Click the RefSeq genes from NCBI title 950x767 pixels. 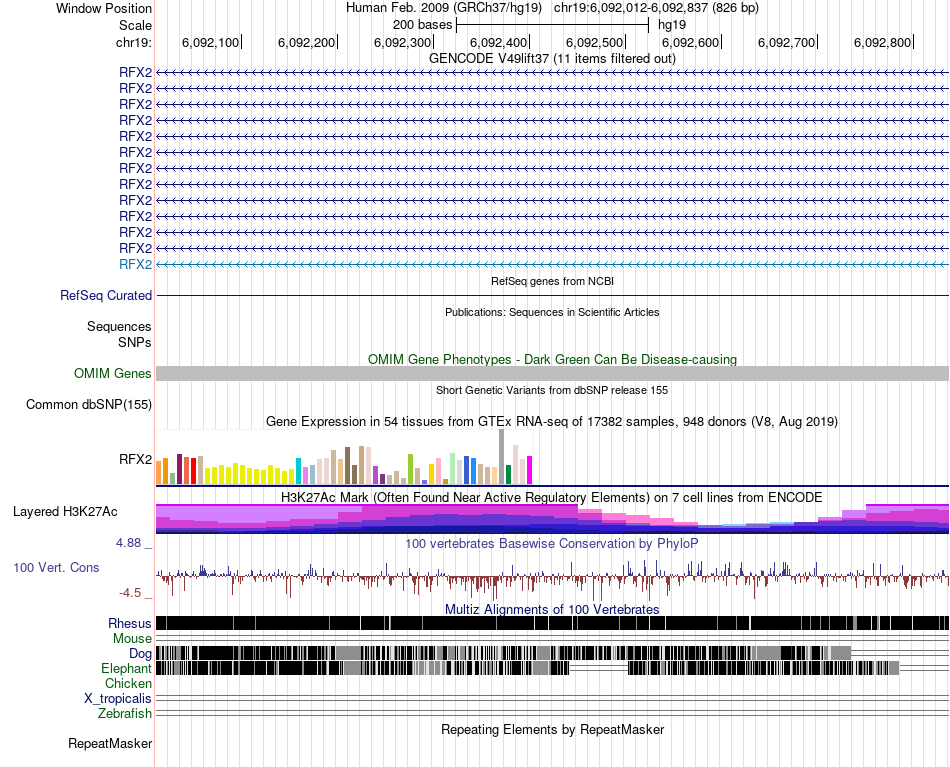(x=553, y=281)
